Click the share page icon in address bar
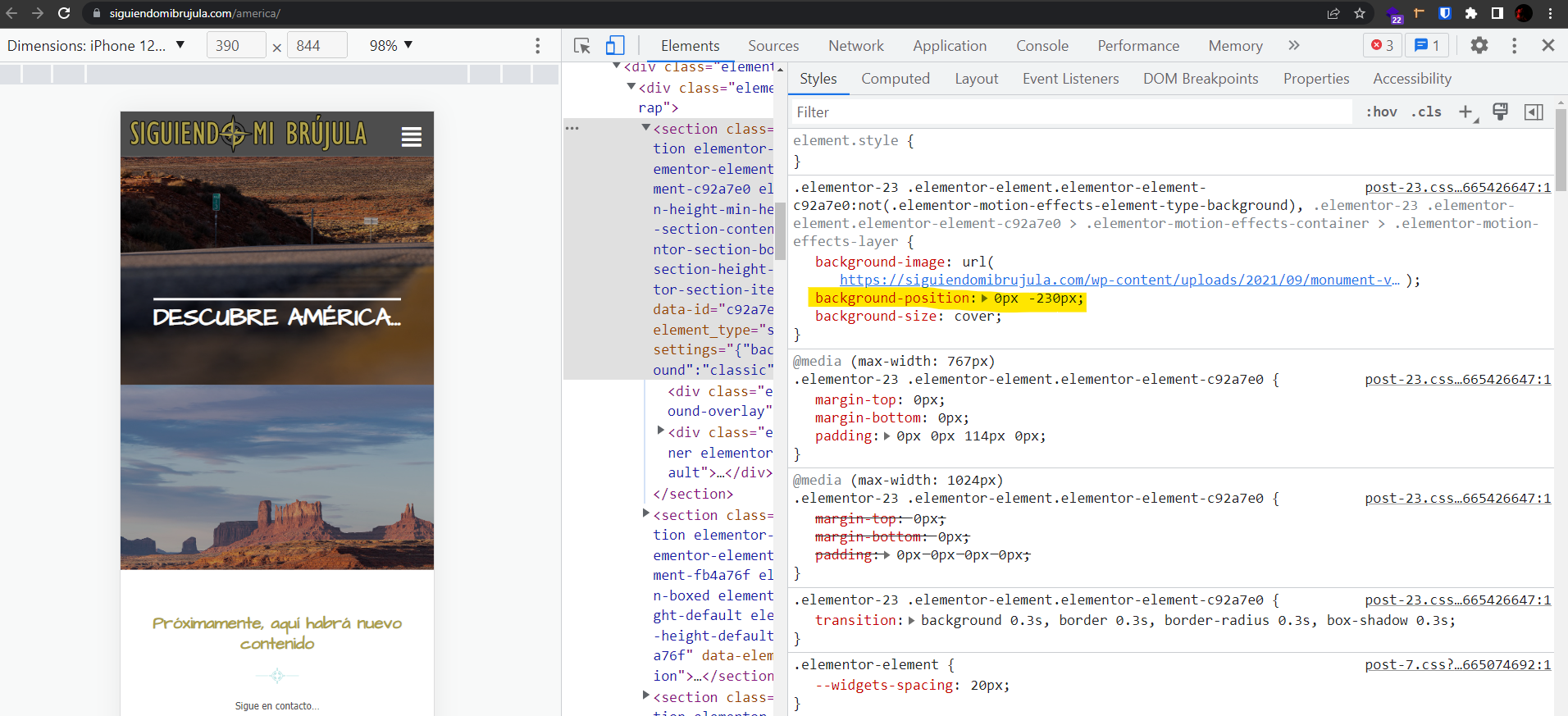Image resolution: width=1568 pixels, height=716 pixels. pyautogui.click(x=1333, y=13)
